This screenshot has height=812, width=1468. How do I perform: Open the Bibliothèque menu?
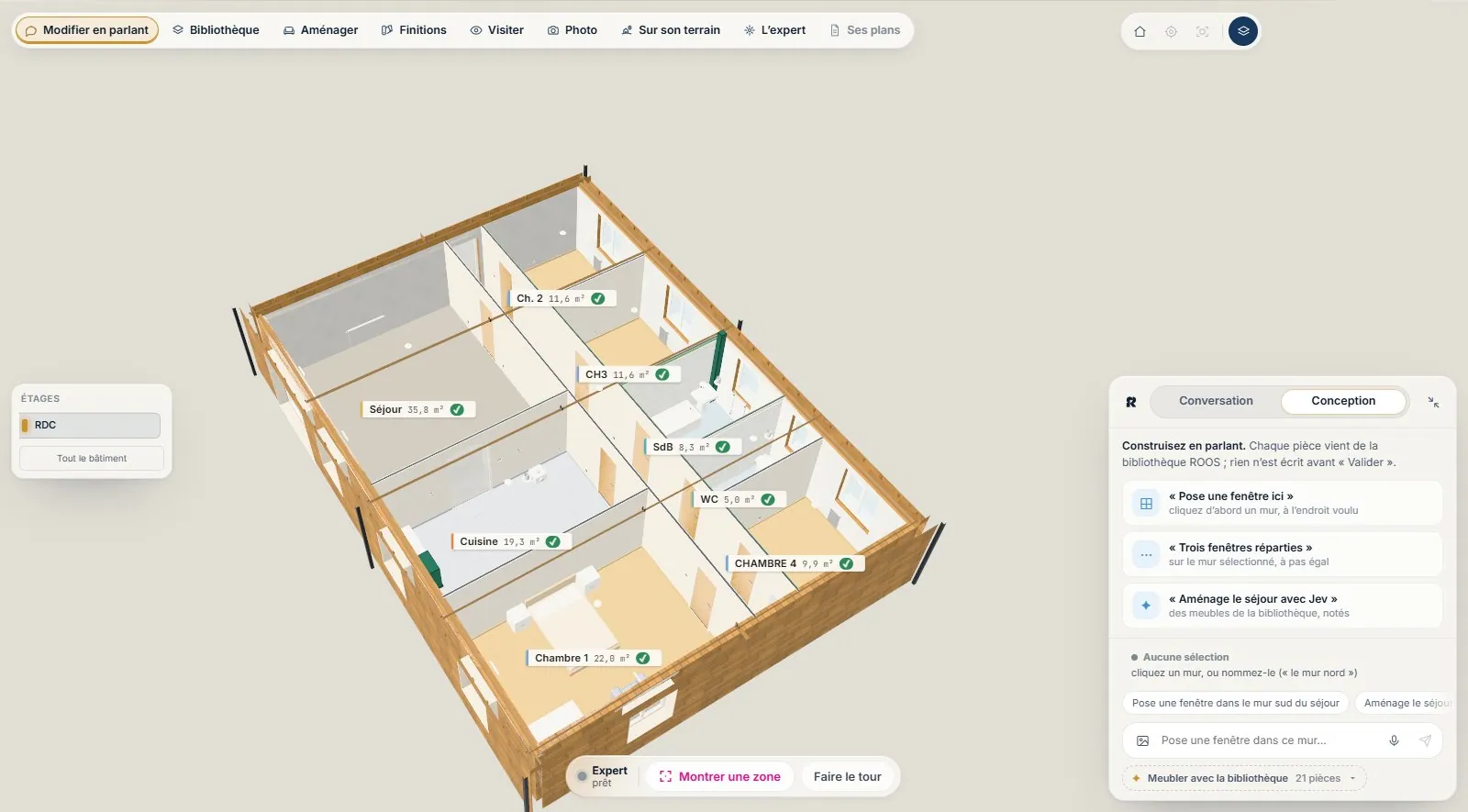click(x=216, y=30)
